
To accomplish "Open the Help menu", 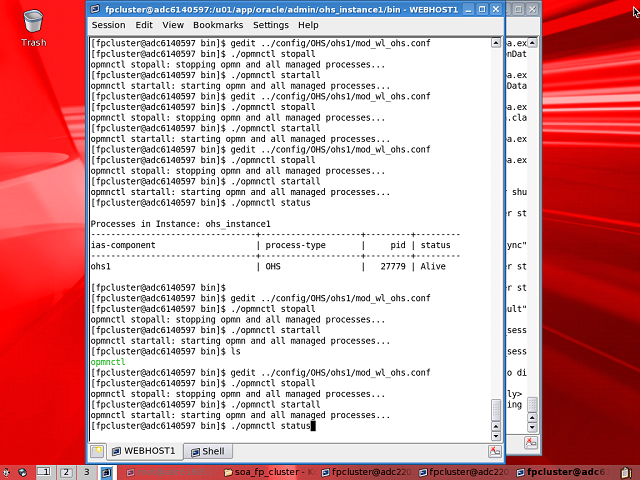I will click(308, 25).
